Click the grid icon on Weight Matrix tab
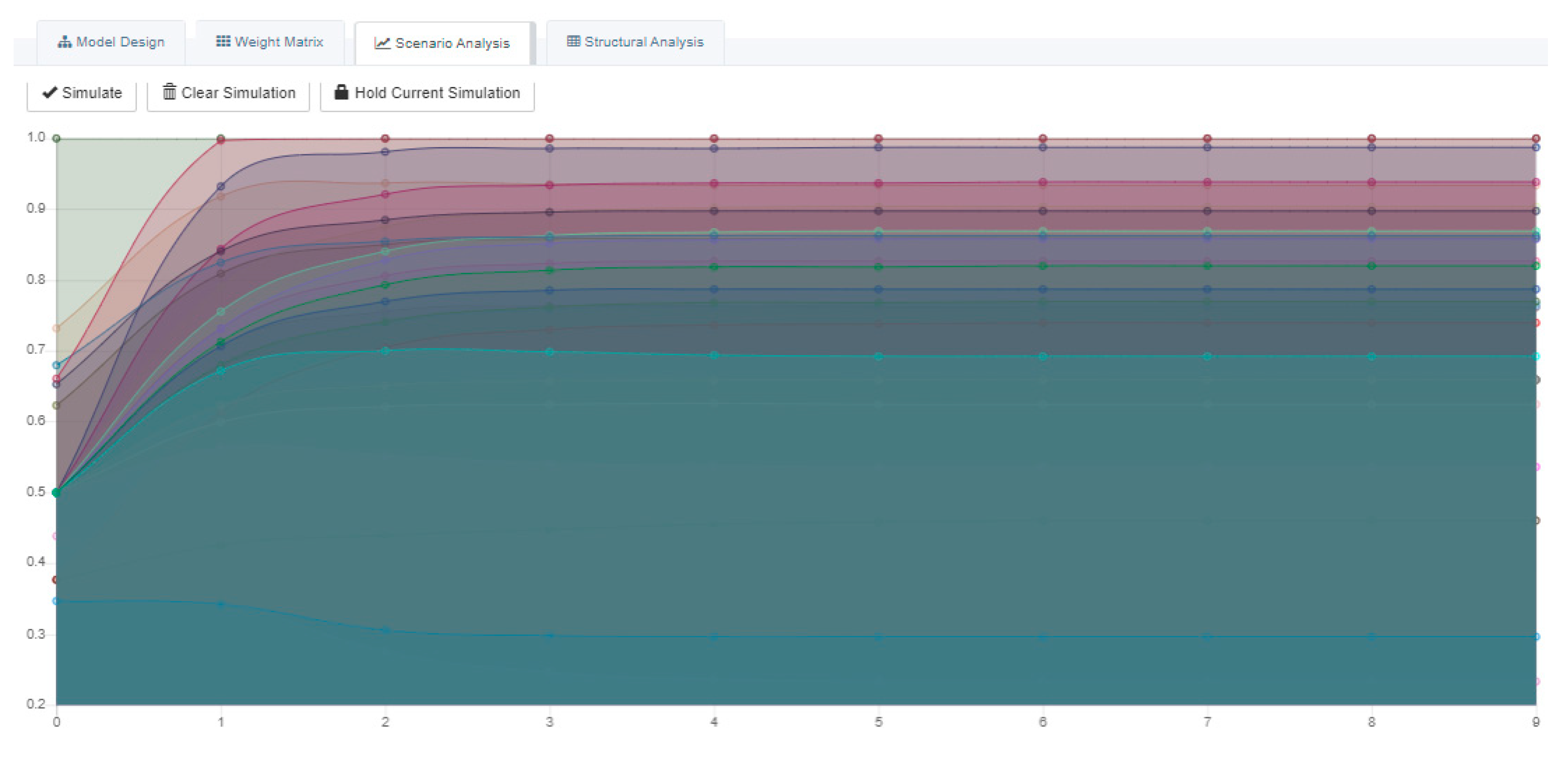1568x759 pixels. click(223, 41)
